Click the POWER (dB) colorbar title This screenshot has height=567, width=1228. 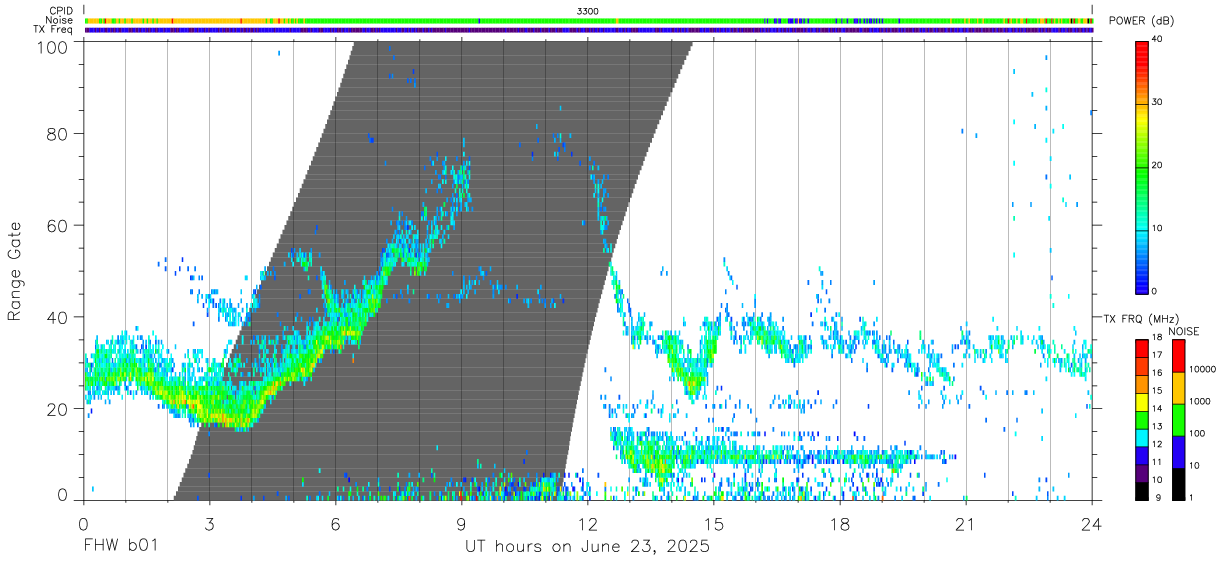(x=1142, y=21)
